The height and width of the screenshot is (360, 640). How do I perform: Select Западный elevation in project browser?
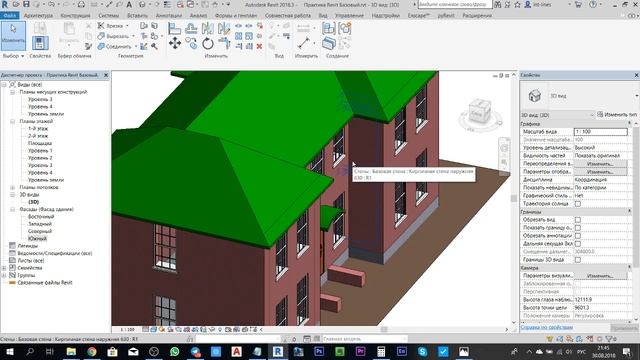pyautogui.click(x=40, y=224)
